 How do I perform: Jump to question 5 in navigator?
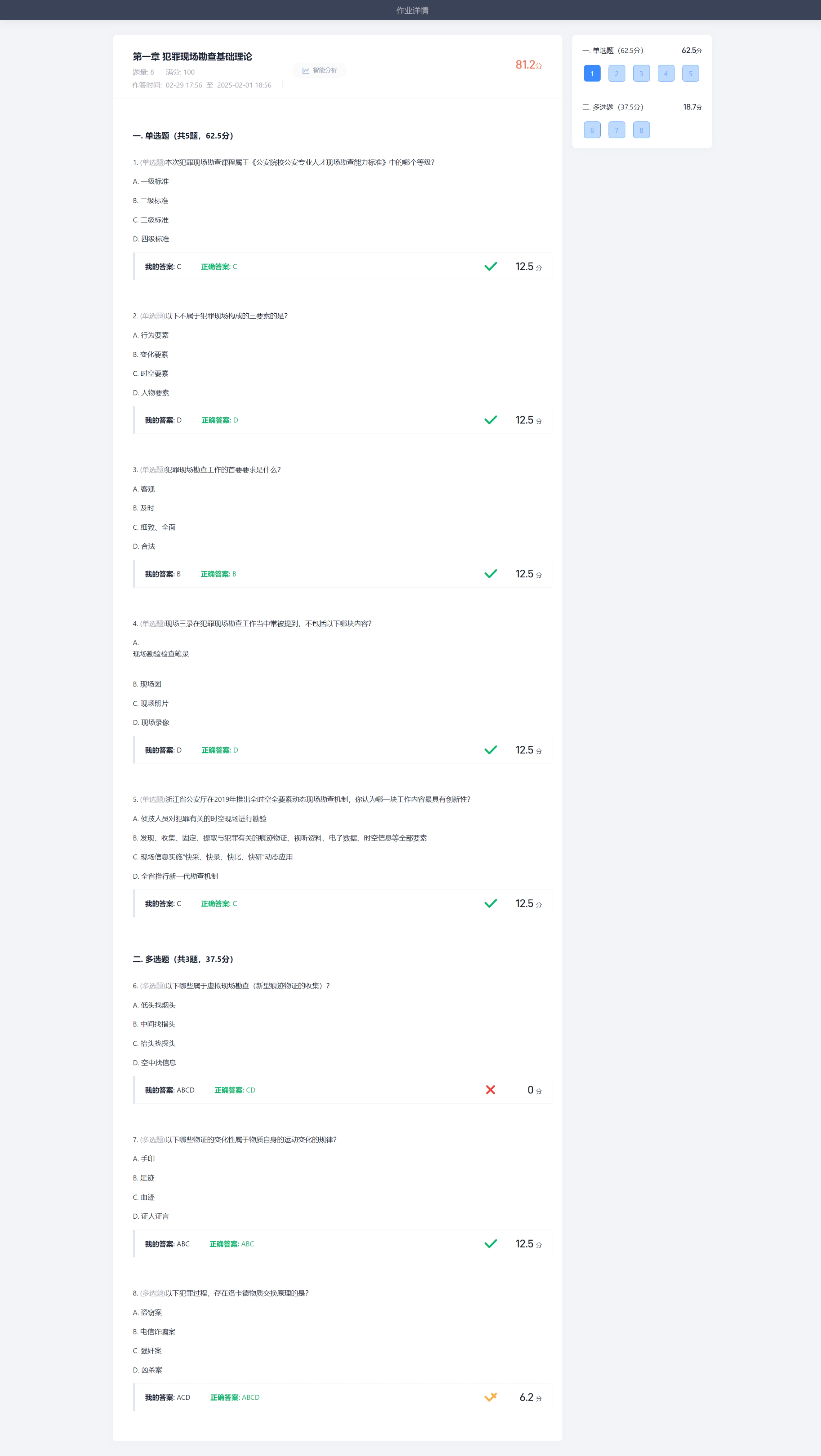(x=690, y=73)
